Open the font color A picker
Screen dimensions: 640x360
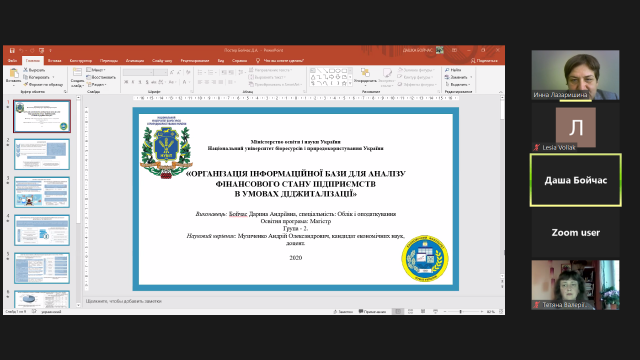click(185, 82)
